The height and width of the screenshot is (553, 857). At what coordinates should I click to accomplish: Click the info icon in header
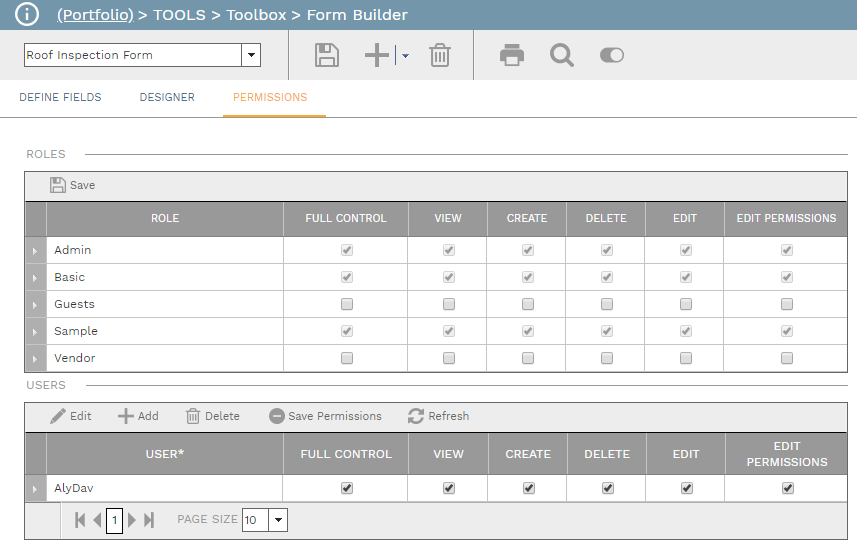click(x=27, y=15)
